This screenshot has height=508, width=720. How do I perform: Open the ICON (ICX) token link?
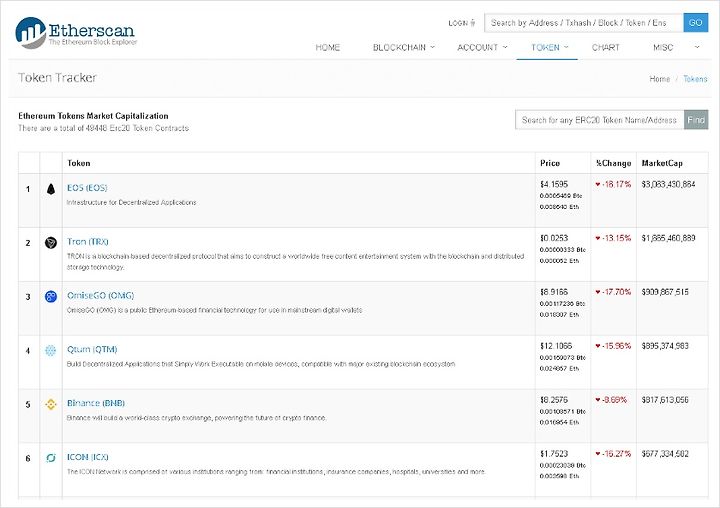pyautogui.click(x=88, y=457)
